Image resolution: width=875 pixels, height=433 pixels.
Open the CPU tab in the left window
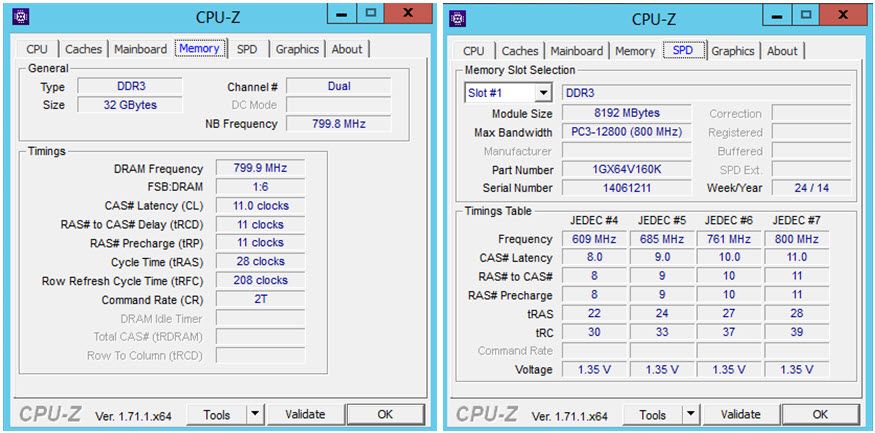click(37, 49)
